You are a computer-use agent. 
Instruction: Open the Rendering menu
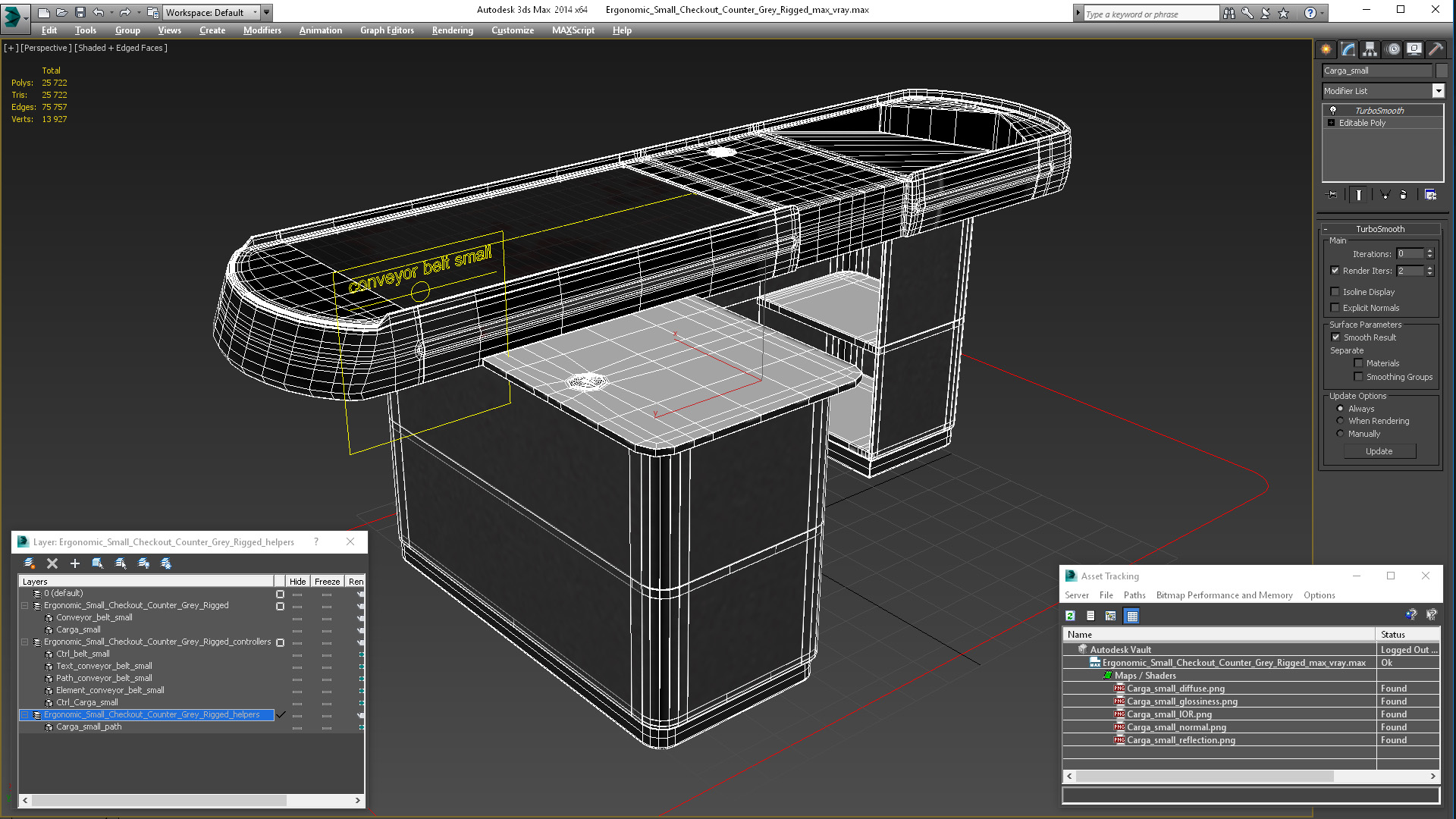pyautogui.click(x=452, y=30)
